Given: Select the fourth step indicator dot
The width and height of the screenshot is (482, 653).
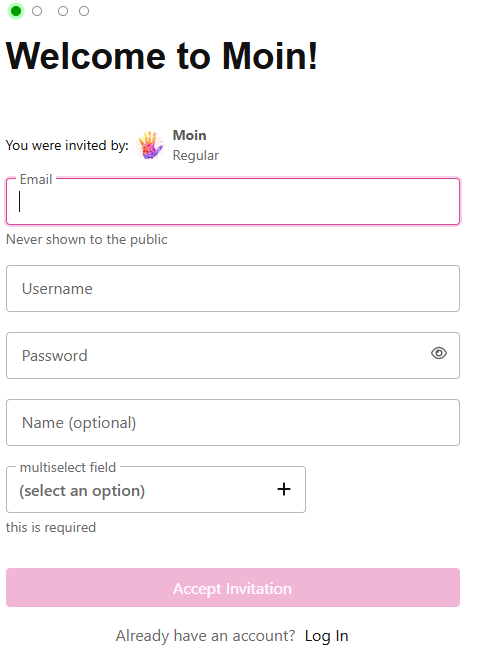Looking at the screenshot, I should click(84, 11).
